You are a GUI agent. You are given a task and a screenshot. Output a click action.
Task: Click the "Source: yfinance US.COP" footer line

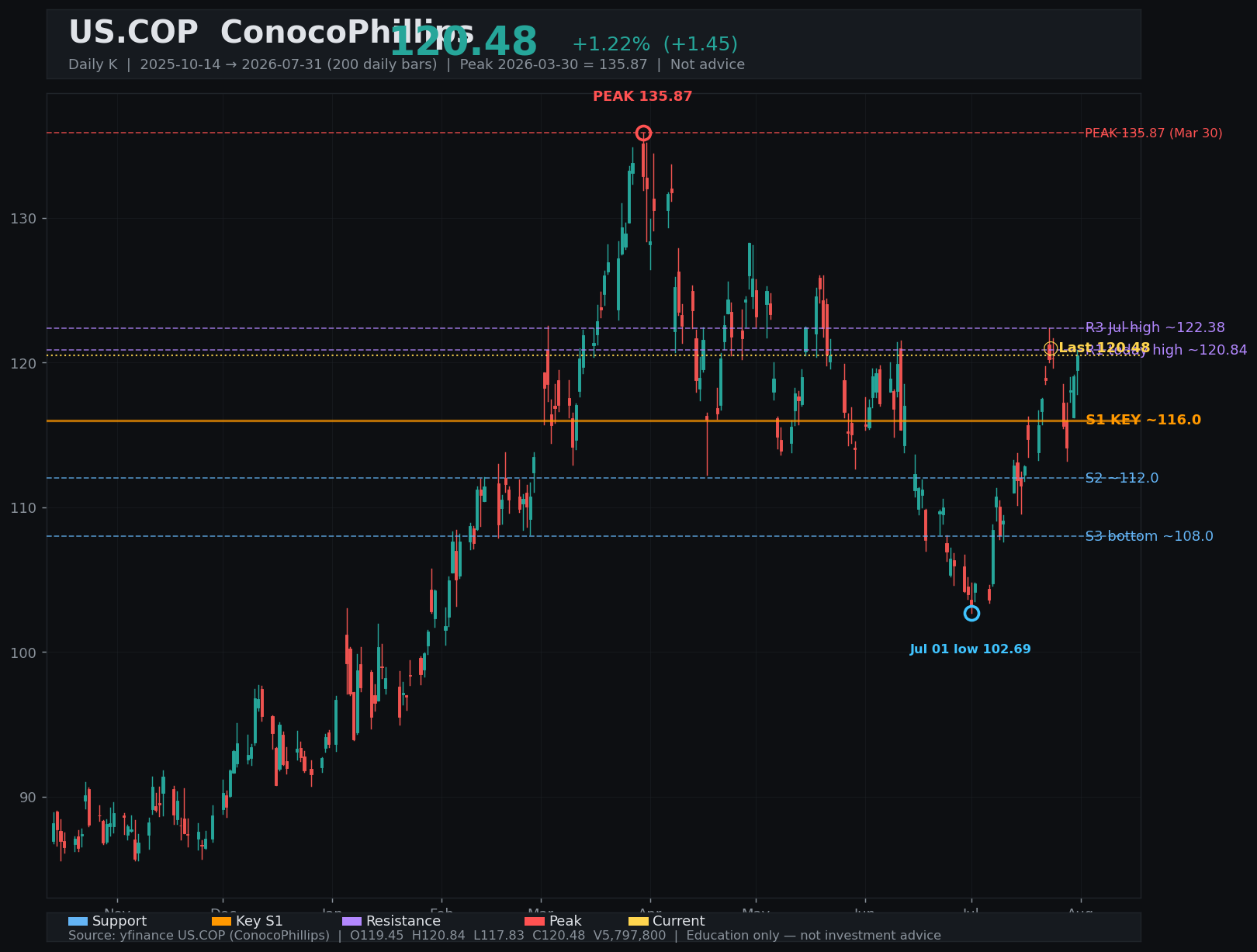coord(504,936)
